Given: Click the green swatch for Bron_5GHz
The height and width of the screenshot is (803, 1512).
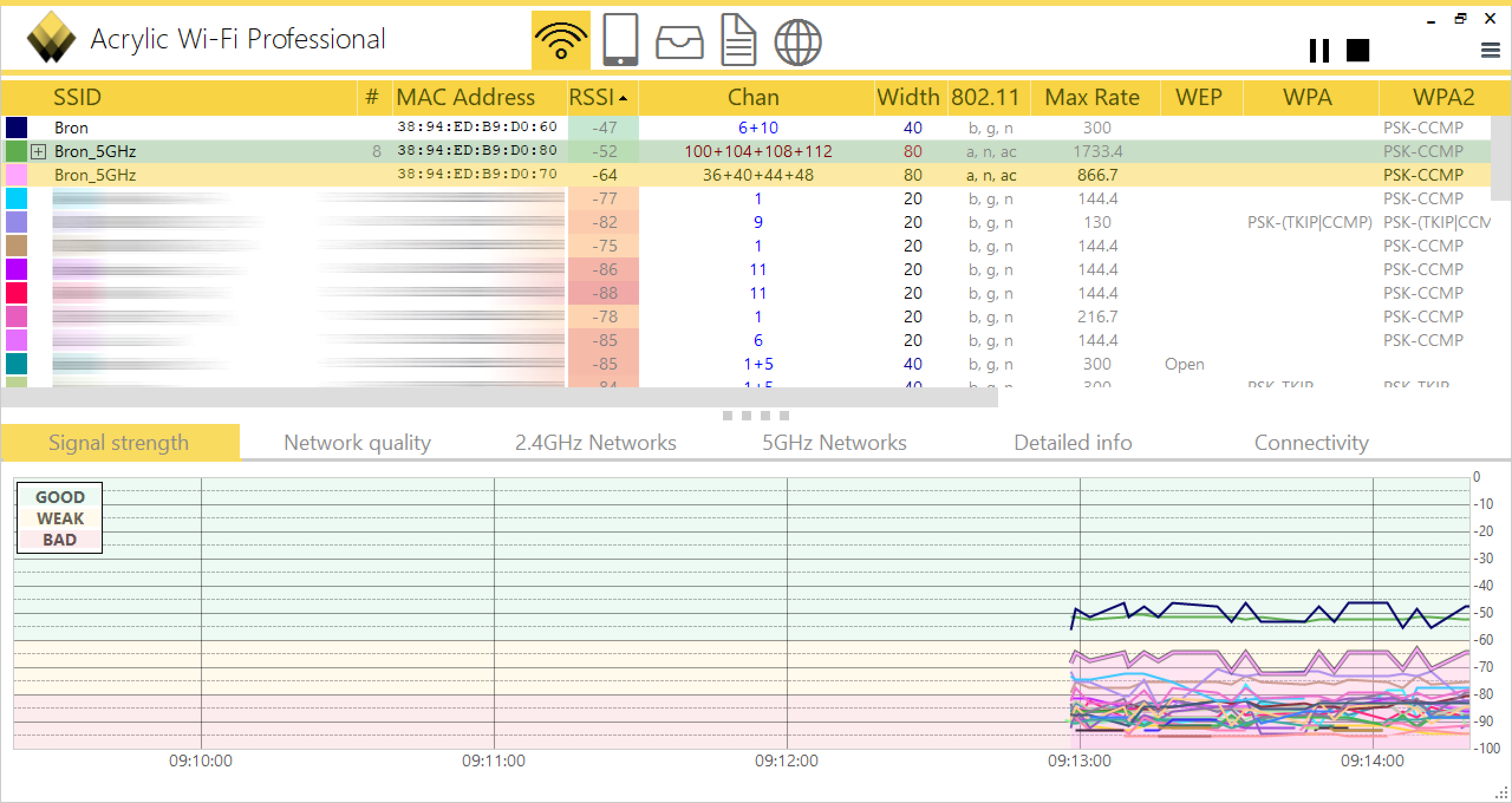Looking at the screenshot, I should point(17,151).
